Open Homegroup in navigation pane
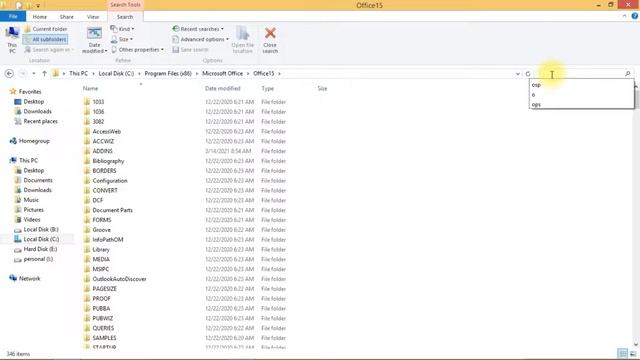Screen dimensions: 640x360 (34, 141)
